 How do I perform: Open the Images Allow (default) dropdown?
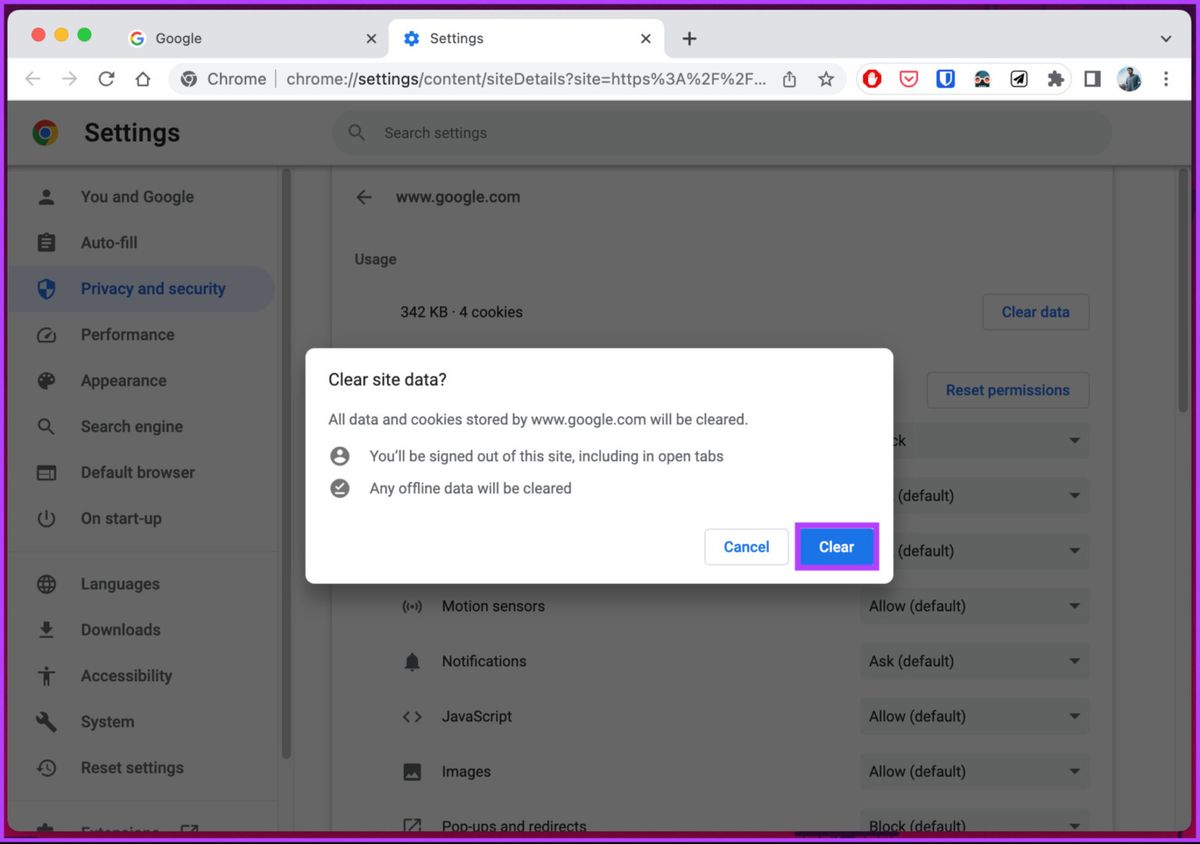pyautogui.click(x=975, y=771)
